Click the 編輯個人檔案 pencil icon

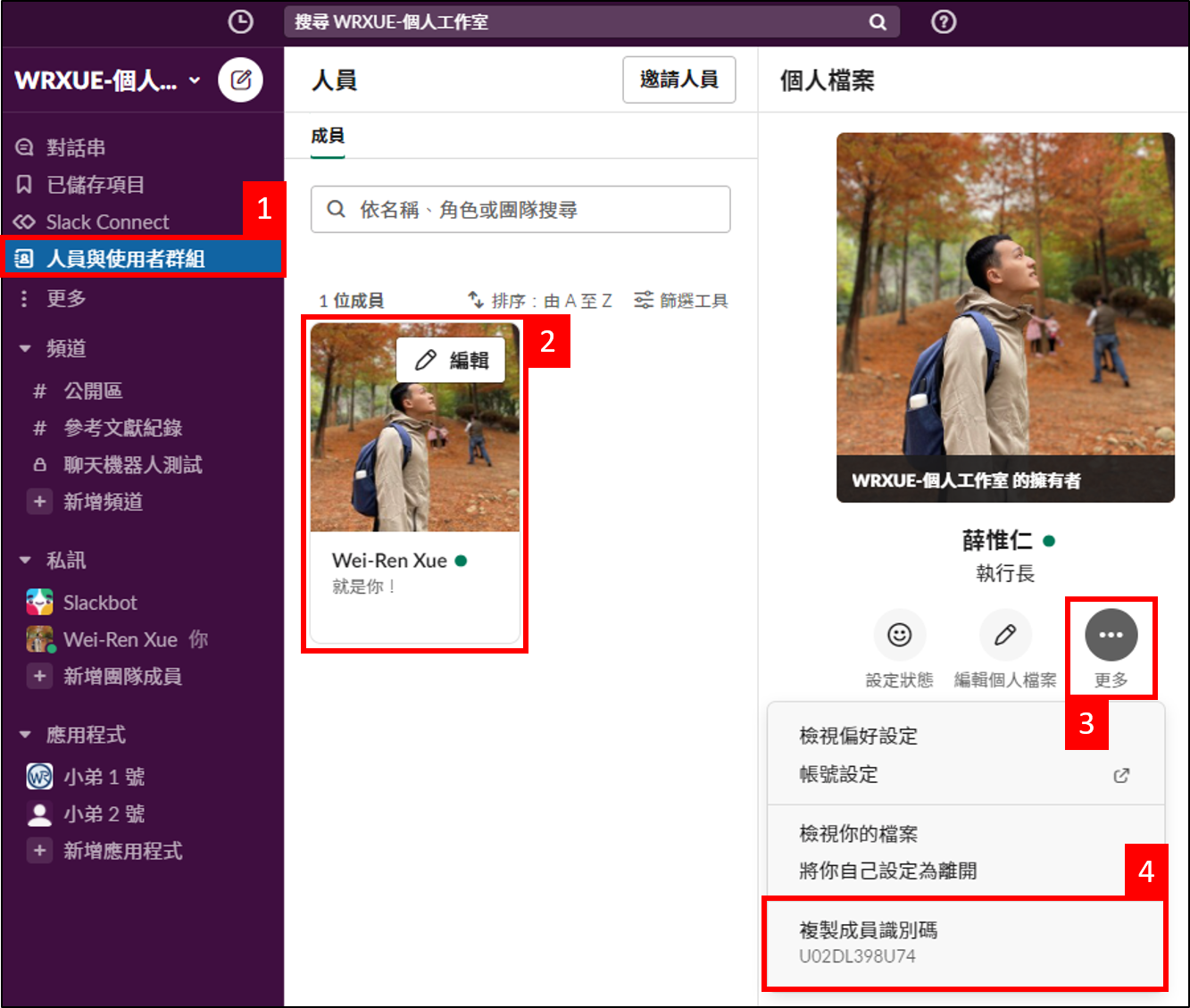click(x=1005, y=635)
